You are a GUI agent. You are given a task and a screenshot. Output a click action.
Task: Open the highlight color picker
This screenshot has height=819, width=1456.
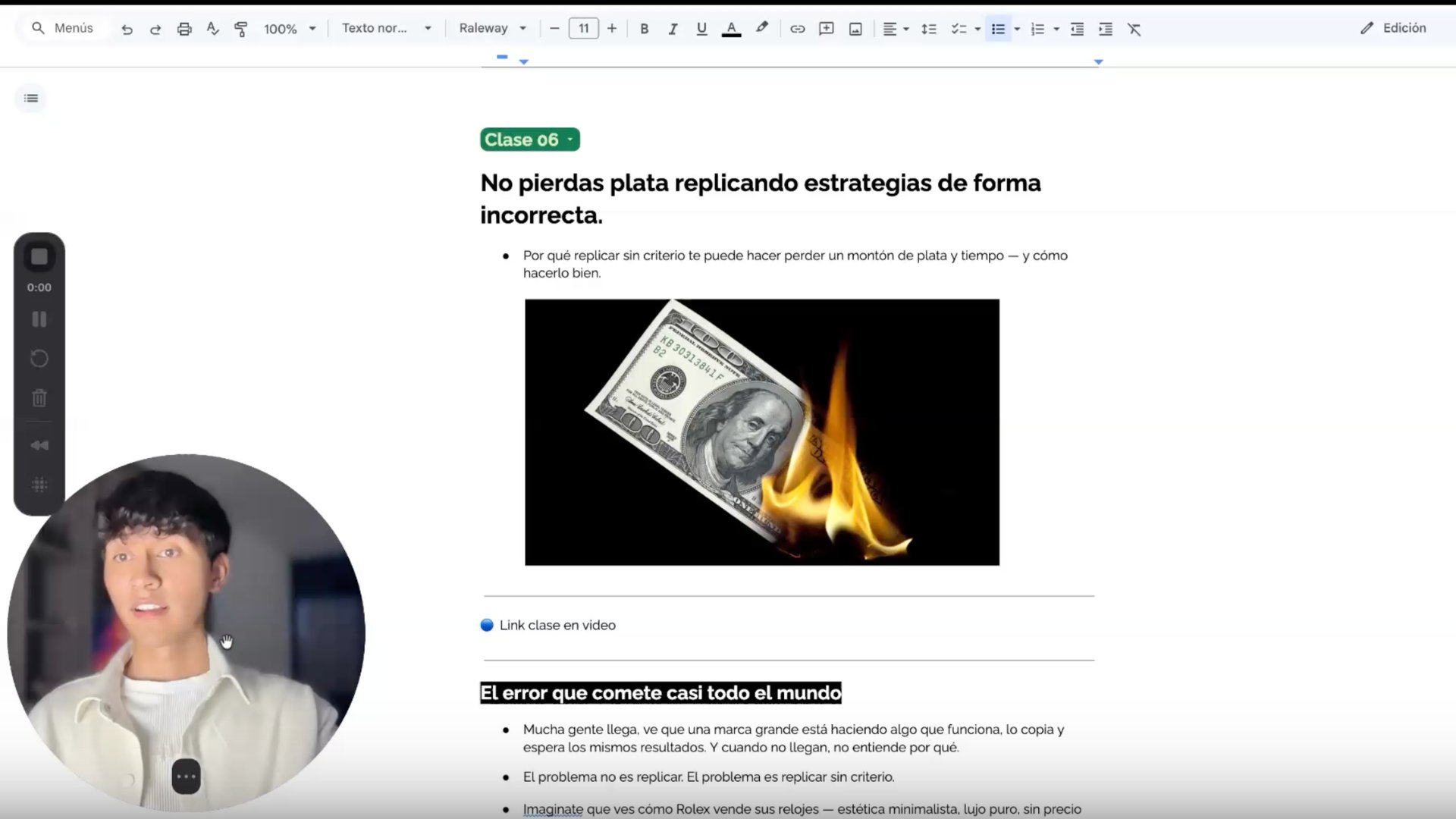tap(761, 29)
